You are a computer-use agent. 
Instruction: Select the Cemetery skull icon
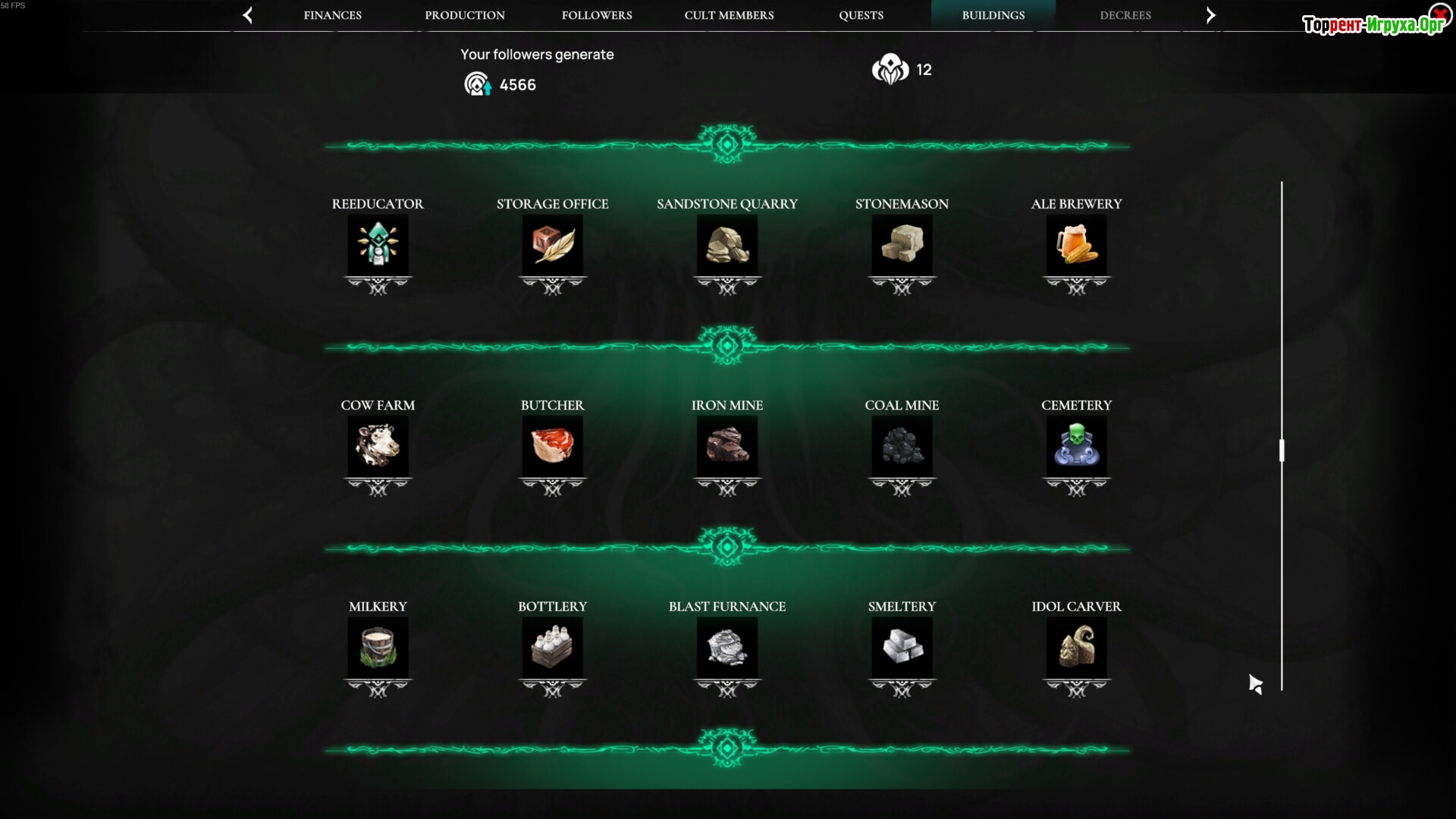[x=1076, y=446]
